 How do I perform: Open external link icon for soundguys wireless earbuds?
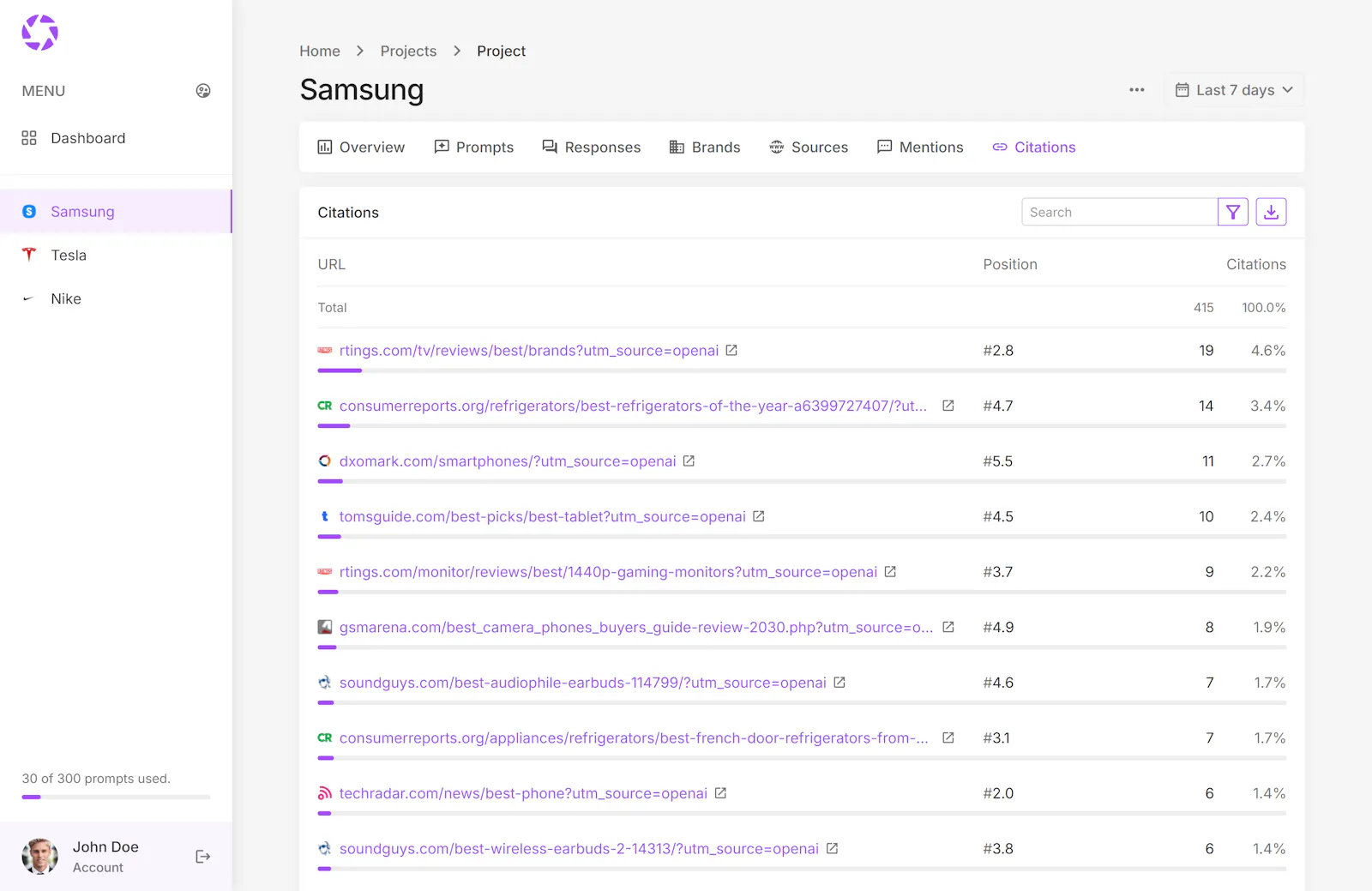(832, 849)
